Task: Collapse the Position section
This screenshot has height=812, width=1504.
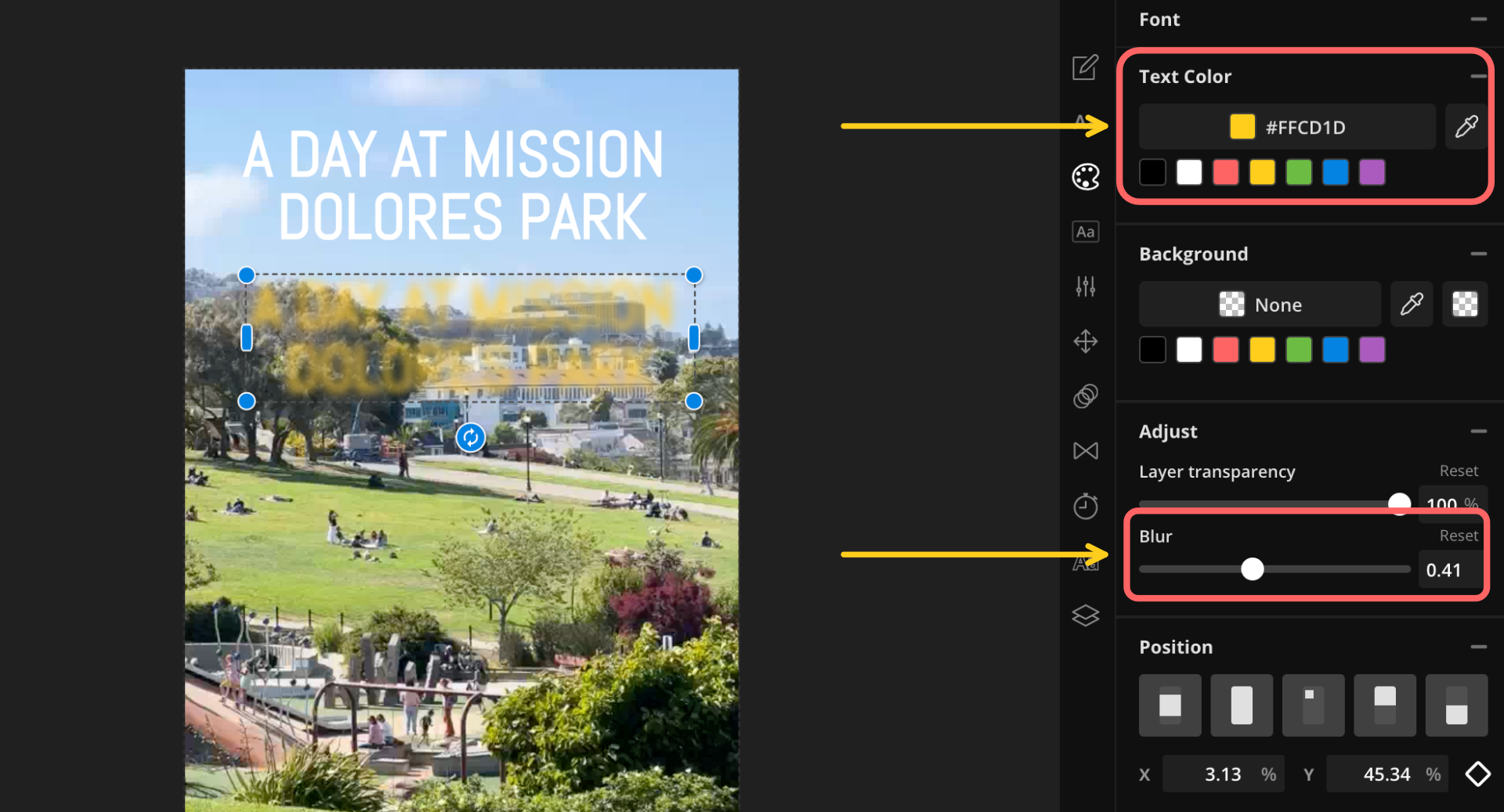Action: [x=1479, y=647]
